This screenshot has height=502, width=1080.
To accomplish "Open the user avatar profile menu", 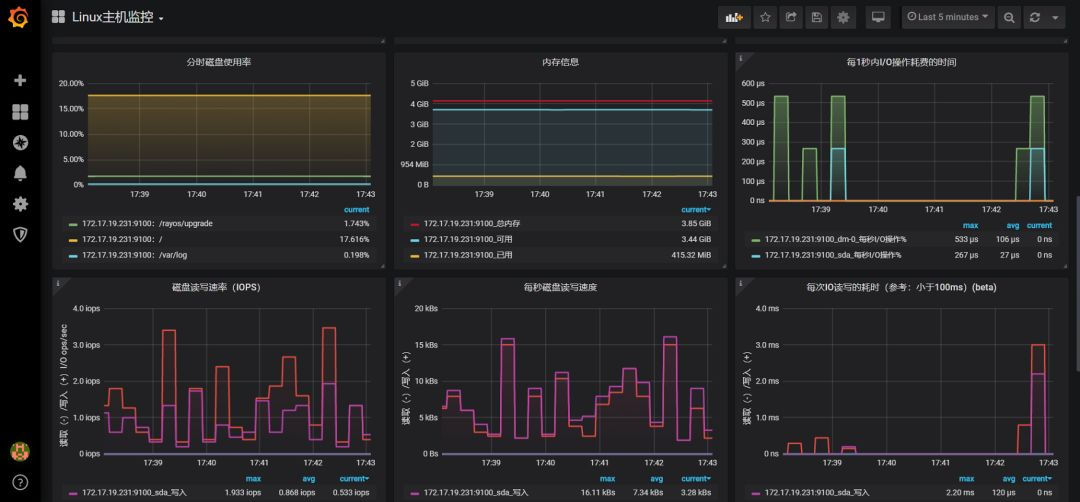I will pyautogui.click(x=20, y=451).
